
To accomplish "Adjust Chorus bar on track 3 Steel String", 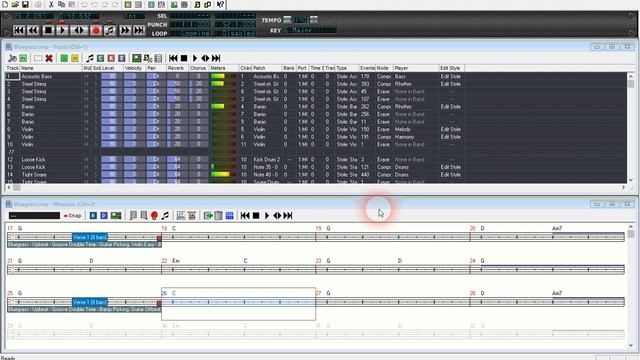I will click(199, 91).
